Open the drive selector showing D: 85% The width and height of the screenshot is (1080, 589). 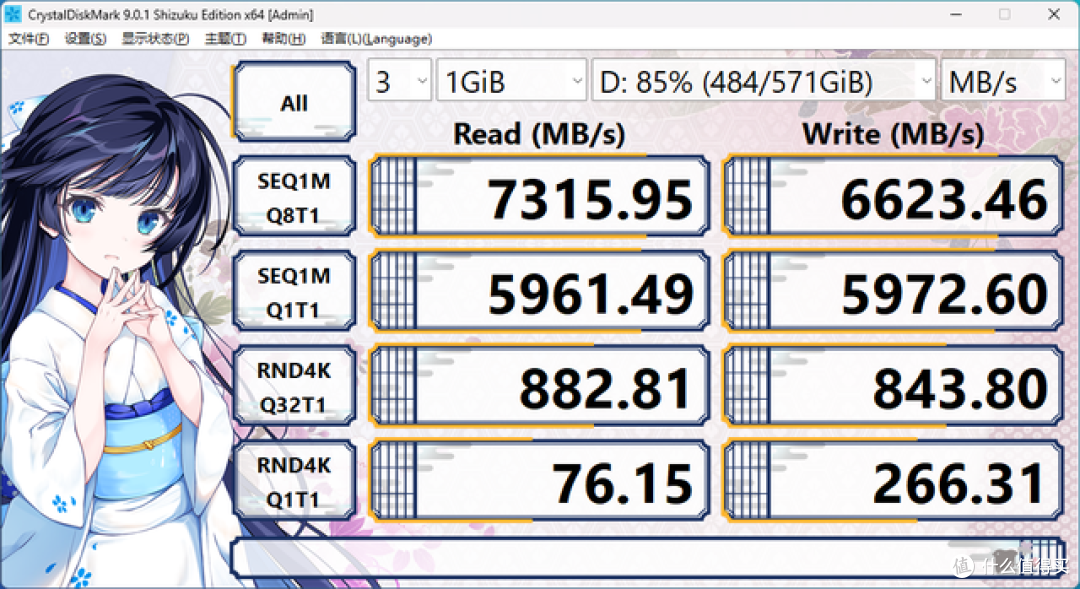(764, 81)
